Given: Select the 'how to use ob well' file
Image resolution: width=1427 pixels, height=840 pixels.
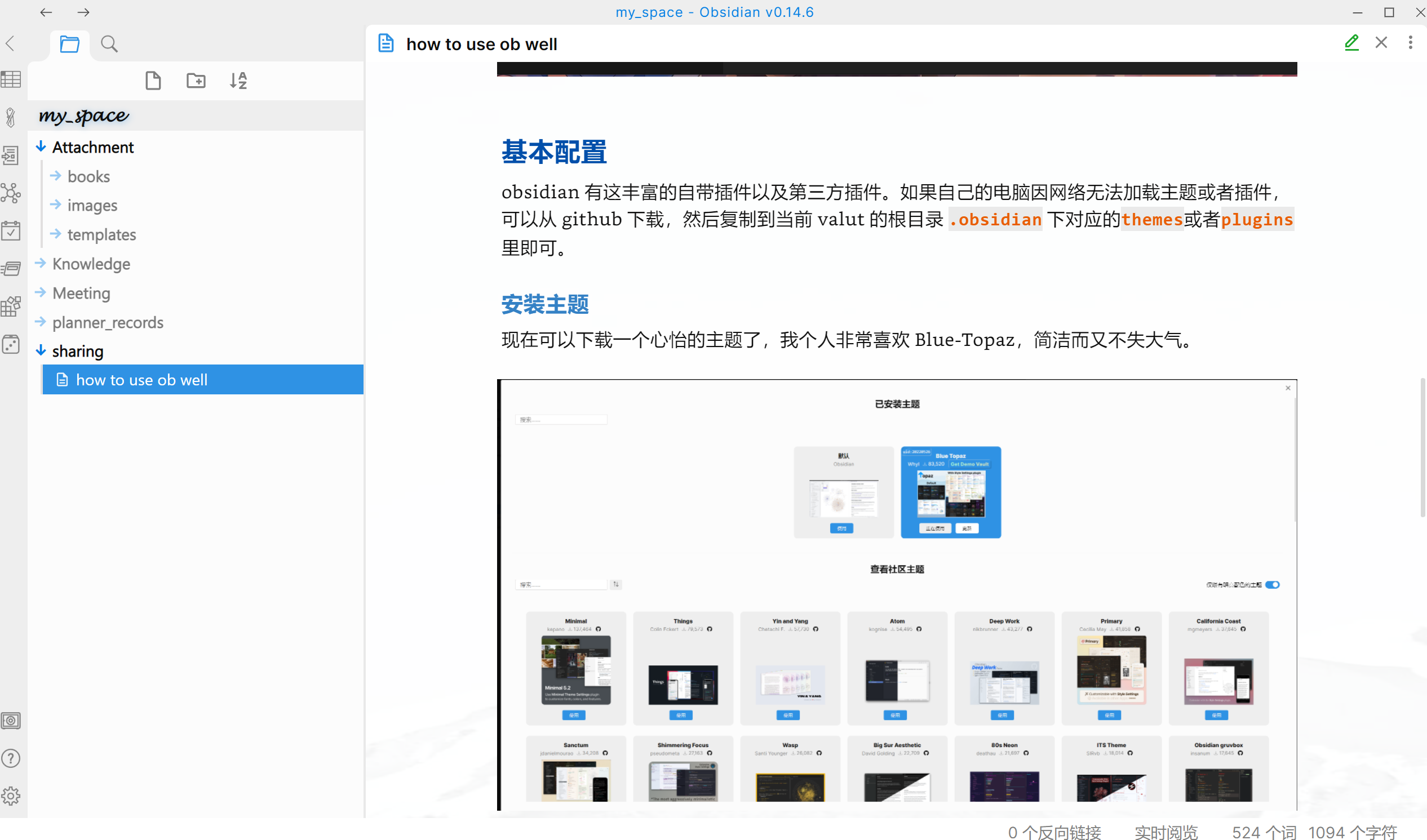Looking at the screenshot, I should click(x=203, y=380).
